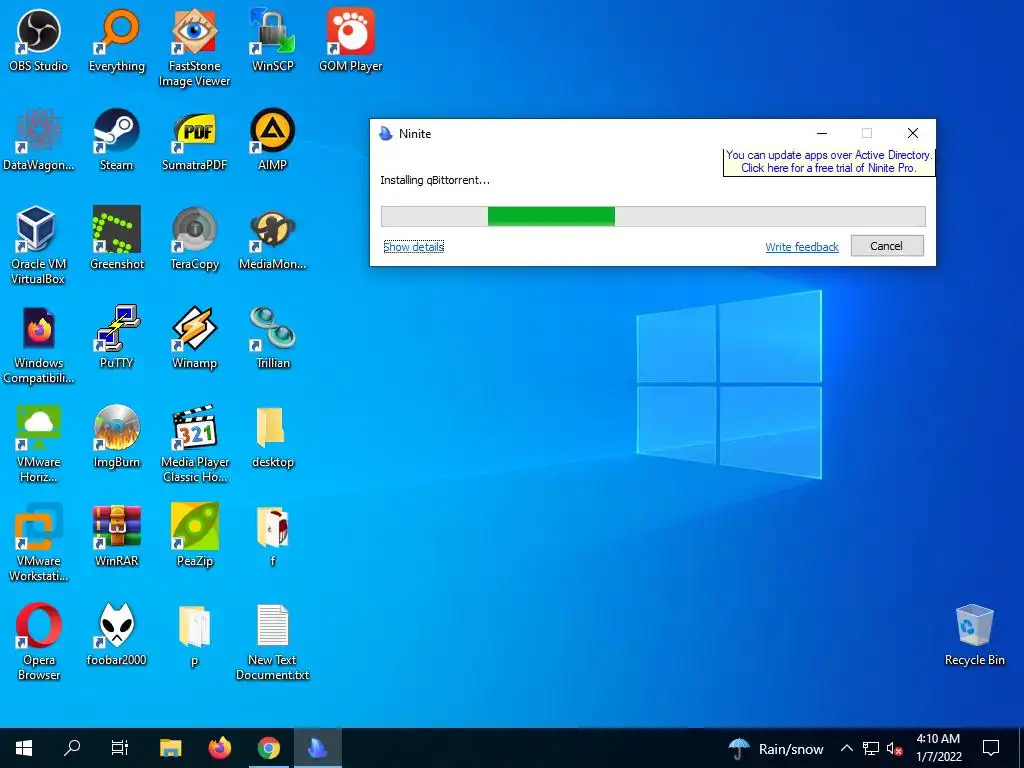The height and width of the screenshot is (768, 1024).
Task: Expand Show details in Ninite installer
Action: [x=413, y=247]
